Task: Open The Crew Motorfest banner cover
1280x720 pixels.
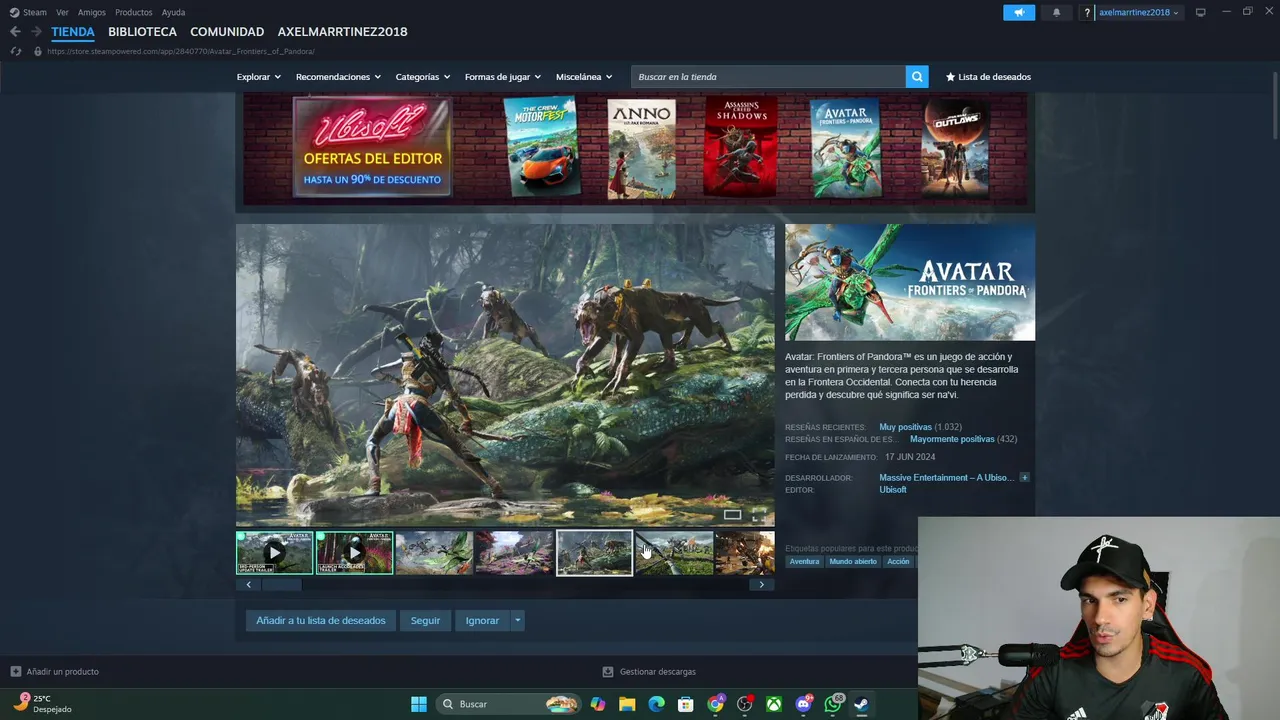Action: [541, 147]
